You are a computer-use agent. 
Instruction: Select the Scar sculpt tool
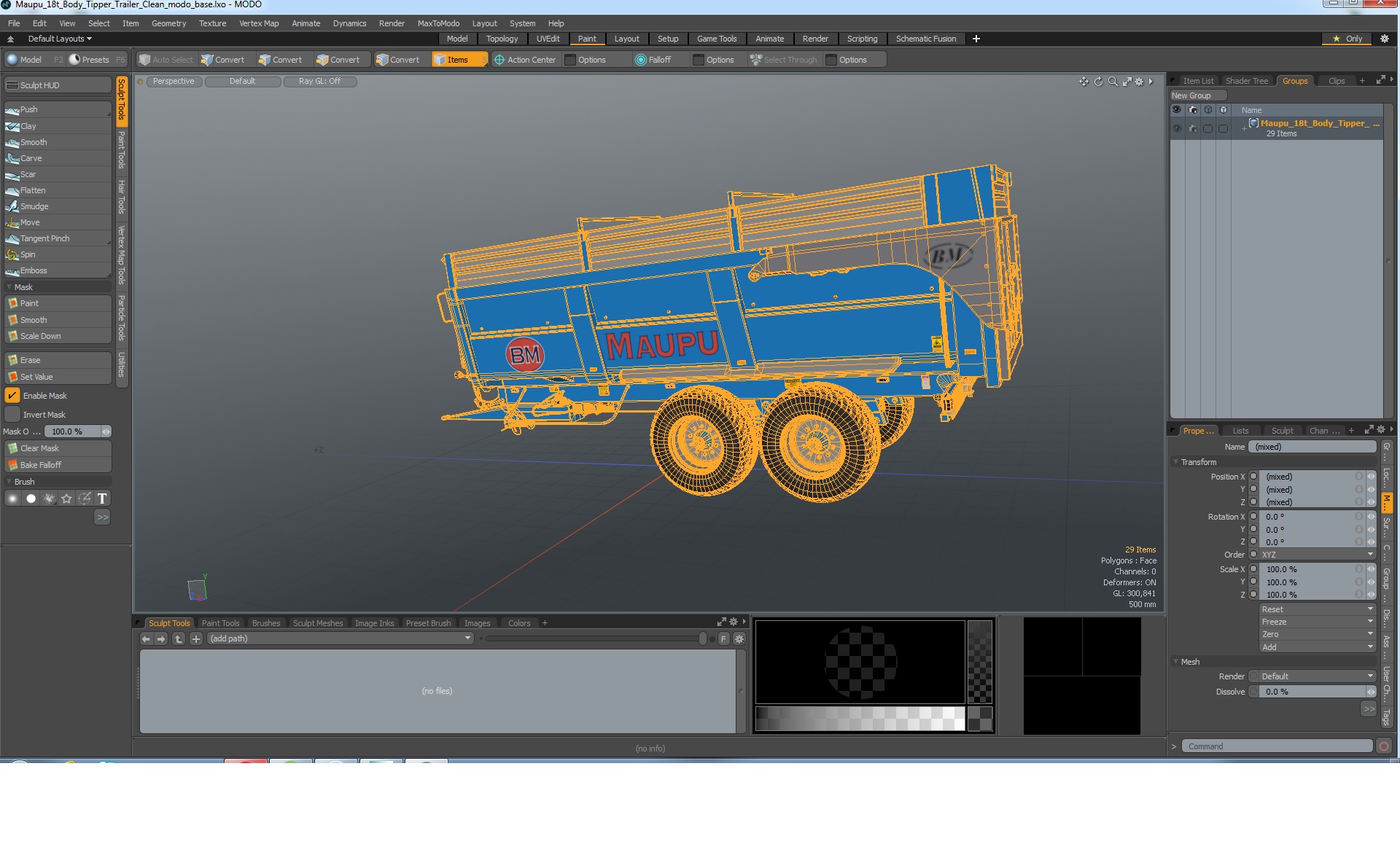tap(58, 174)
